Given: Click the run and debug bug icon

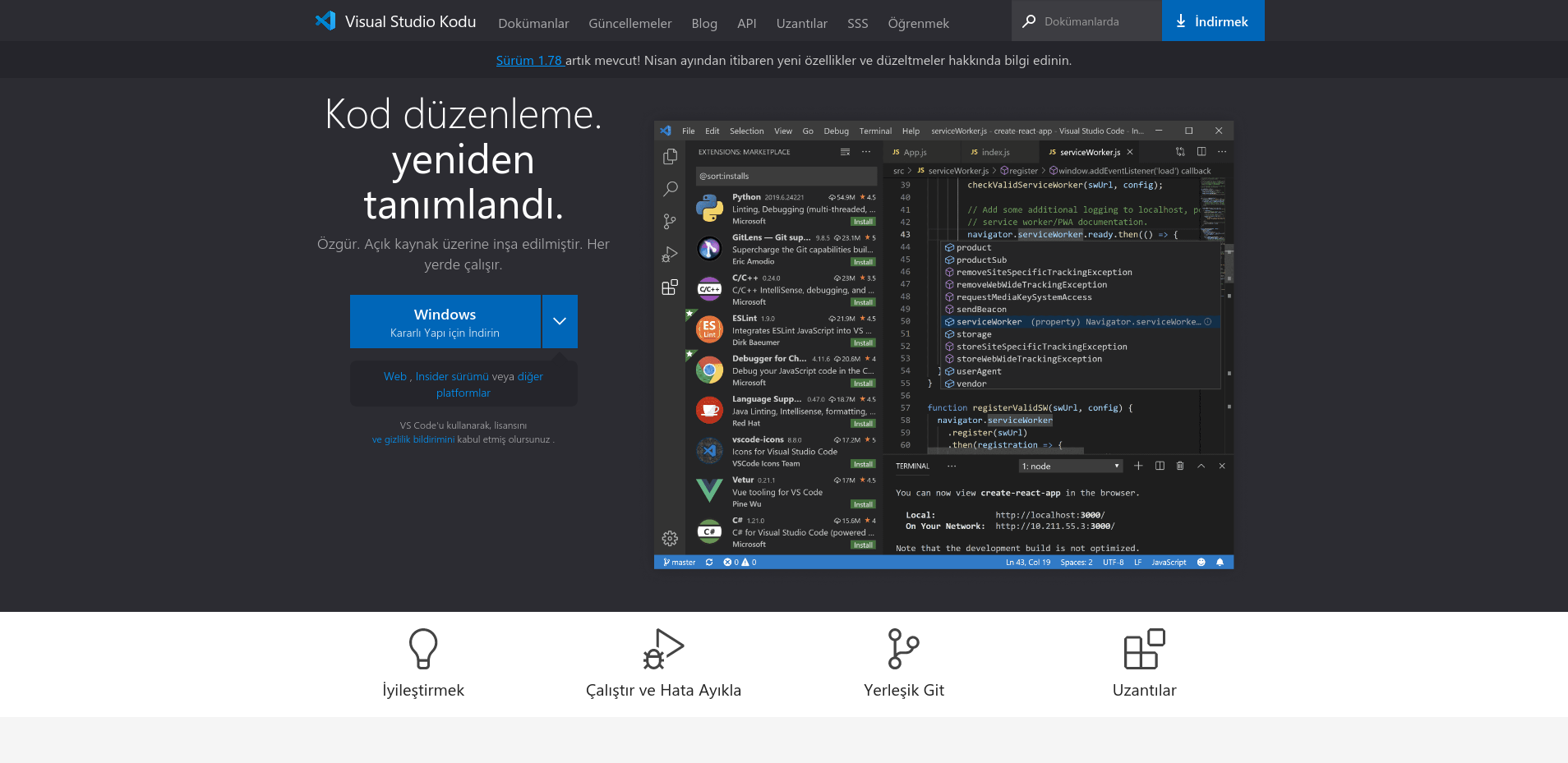Looking at the screenshot, I should click(663, 649).
